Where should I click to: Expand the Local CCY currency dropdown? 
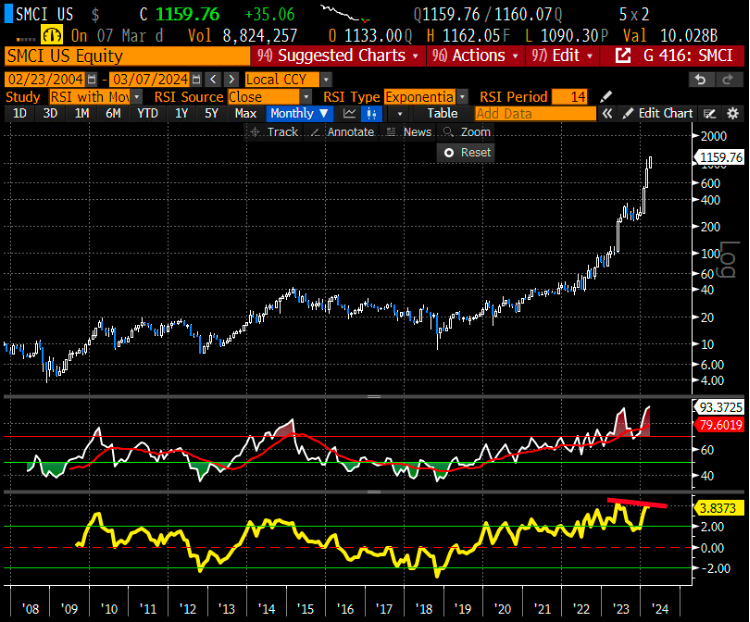326,79
